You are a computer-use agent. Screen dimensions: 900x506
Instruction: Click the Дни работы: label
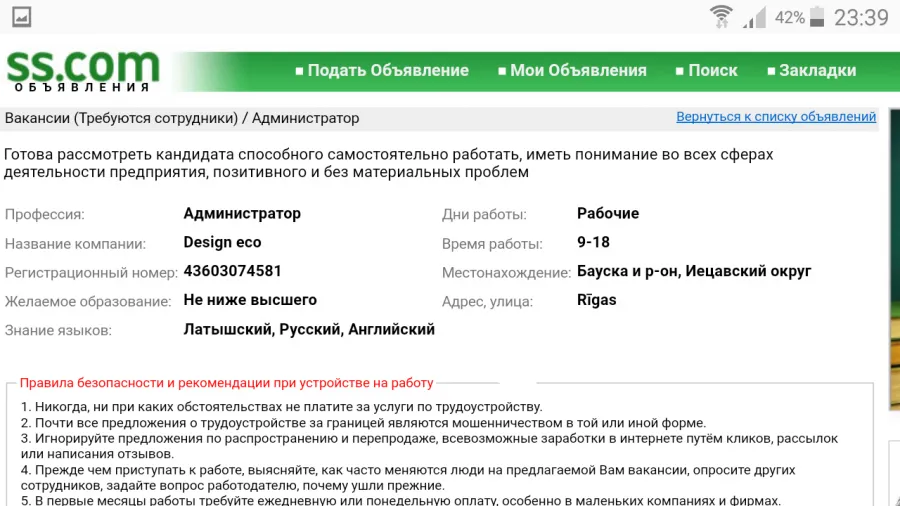484,215
